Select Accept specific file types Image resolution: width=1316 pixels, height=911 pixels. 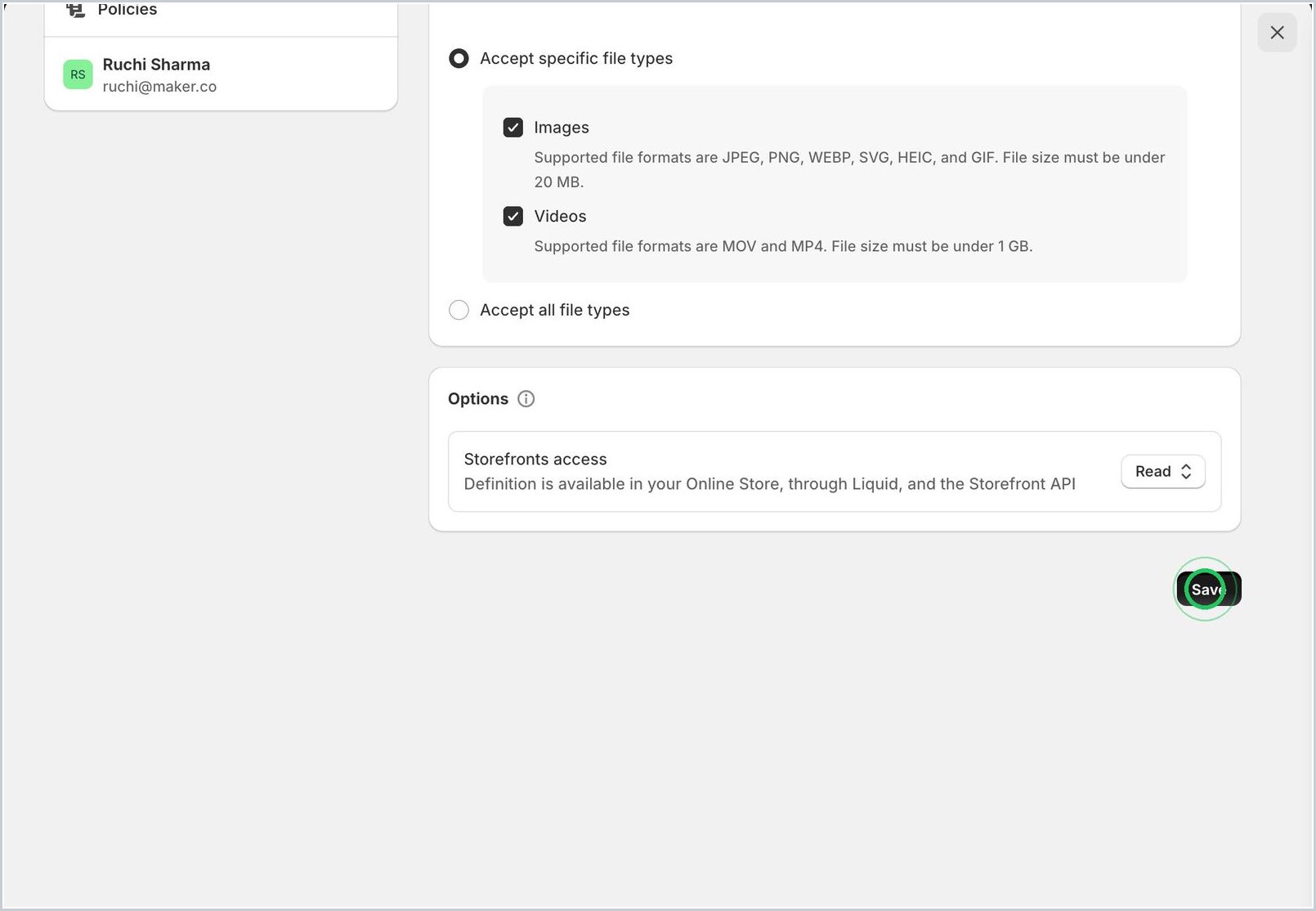click(x=459, y=59)
